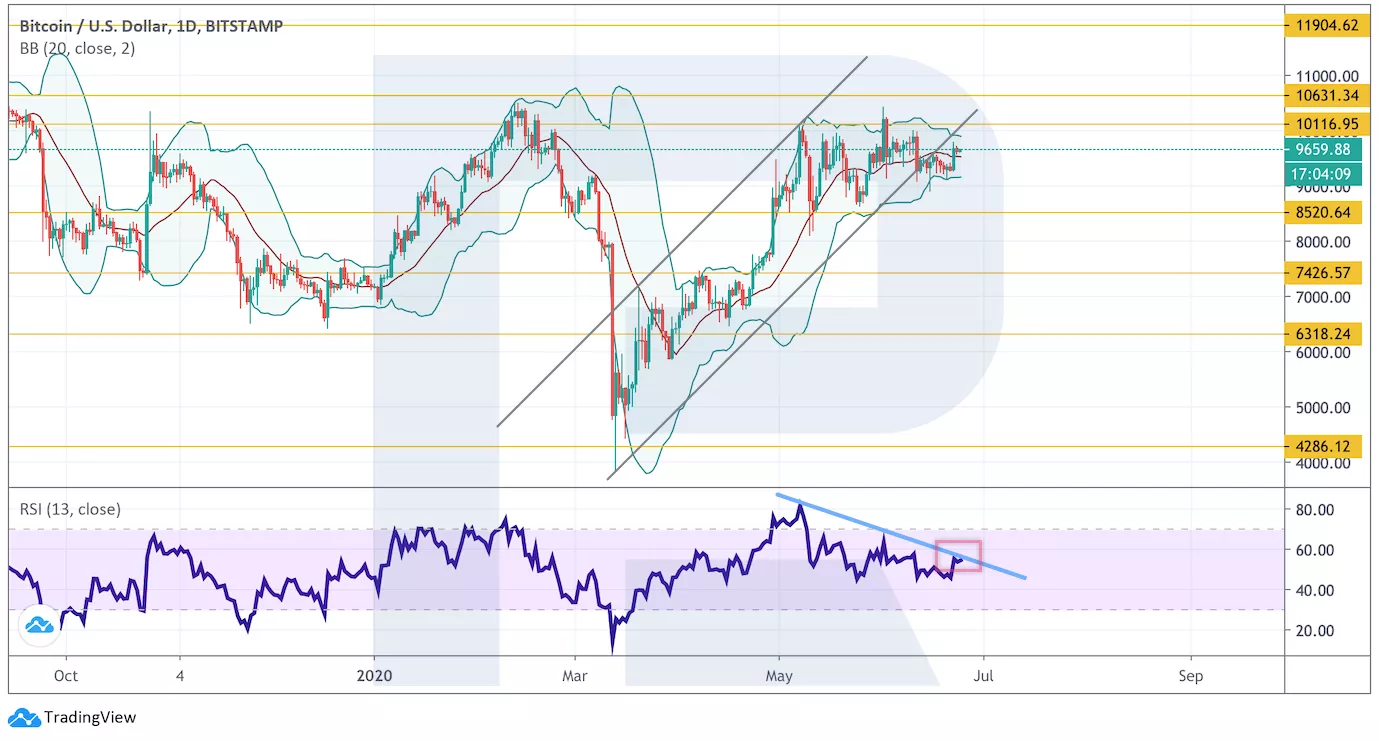Image resolution: width=1379 pixels, height=741 pixels.
Task: Click the 4286.12 bottom price label
Action: [x=1323, y=446]
